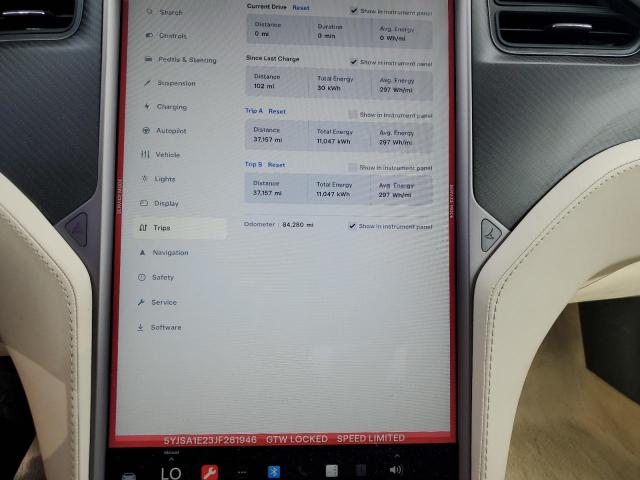Image resolution: width=640 pixels, height=480 pixels.
Task: Tap the Trips route icon
Action: point(143,228)
